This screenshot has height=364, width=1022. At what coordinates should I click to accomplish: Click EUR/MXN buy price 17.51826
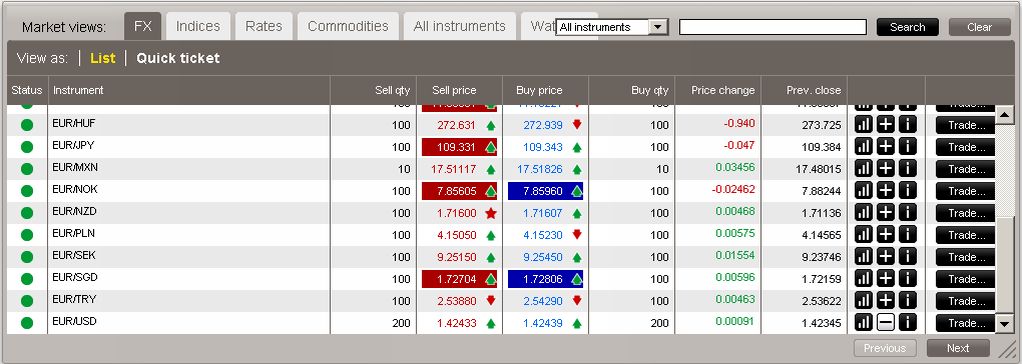tap(540, 169)
